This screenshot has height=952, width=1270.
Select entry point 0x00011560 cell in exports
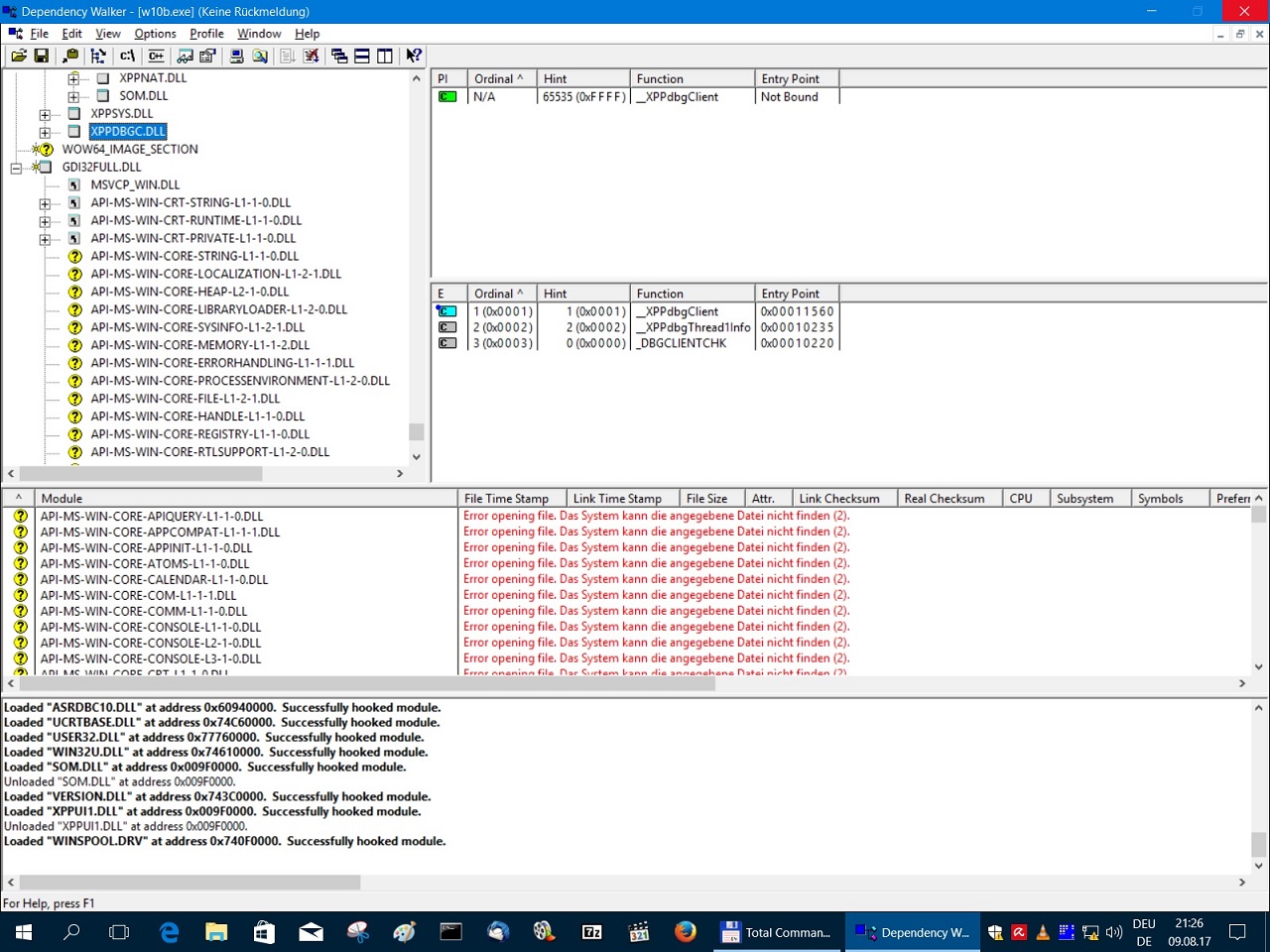(797, 311)
